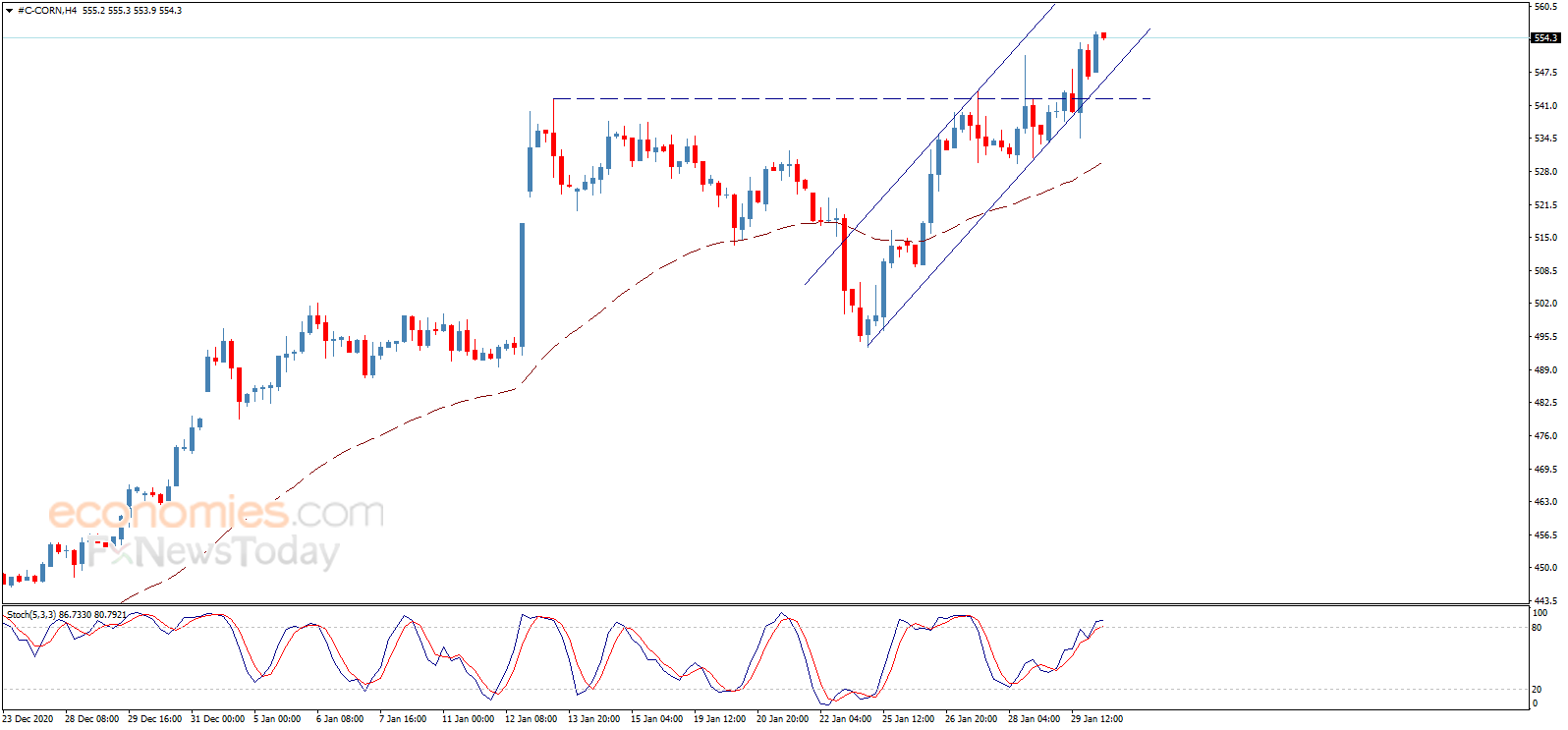
Task: Select the lower blue channel trendline
Action: point(1008,188)
